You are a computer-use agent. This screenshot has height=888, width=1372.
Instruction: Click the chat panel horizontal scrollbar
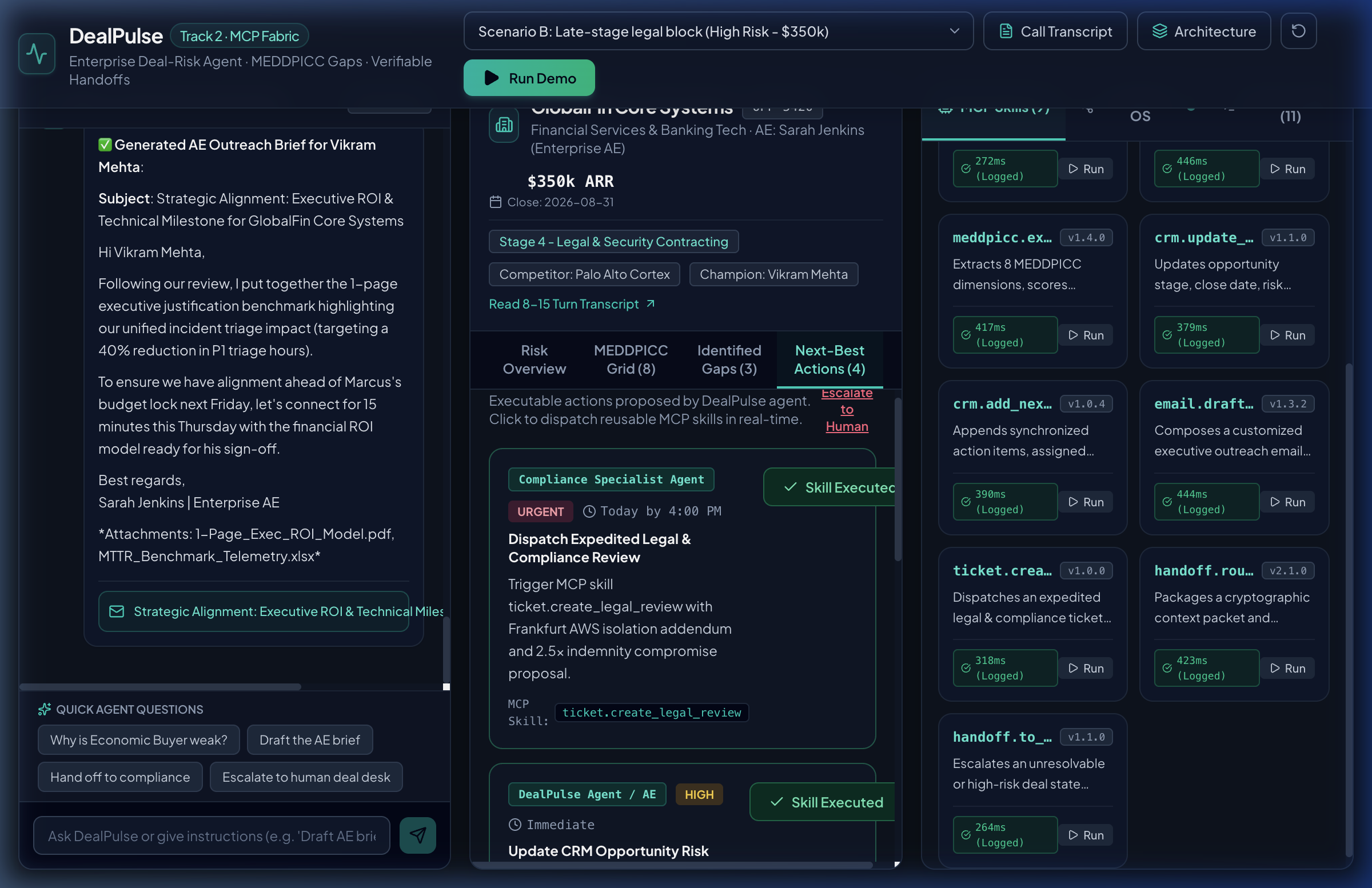click(x=160, y=686)
